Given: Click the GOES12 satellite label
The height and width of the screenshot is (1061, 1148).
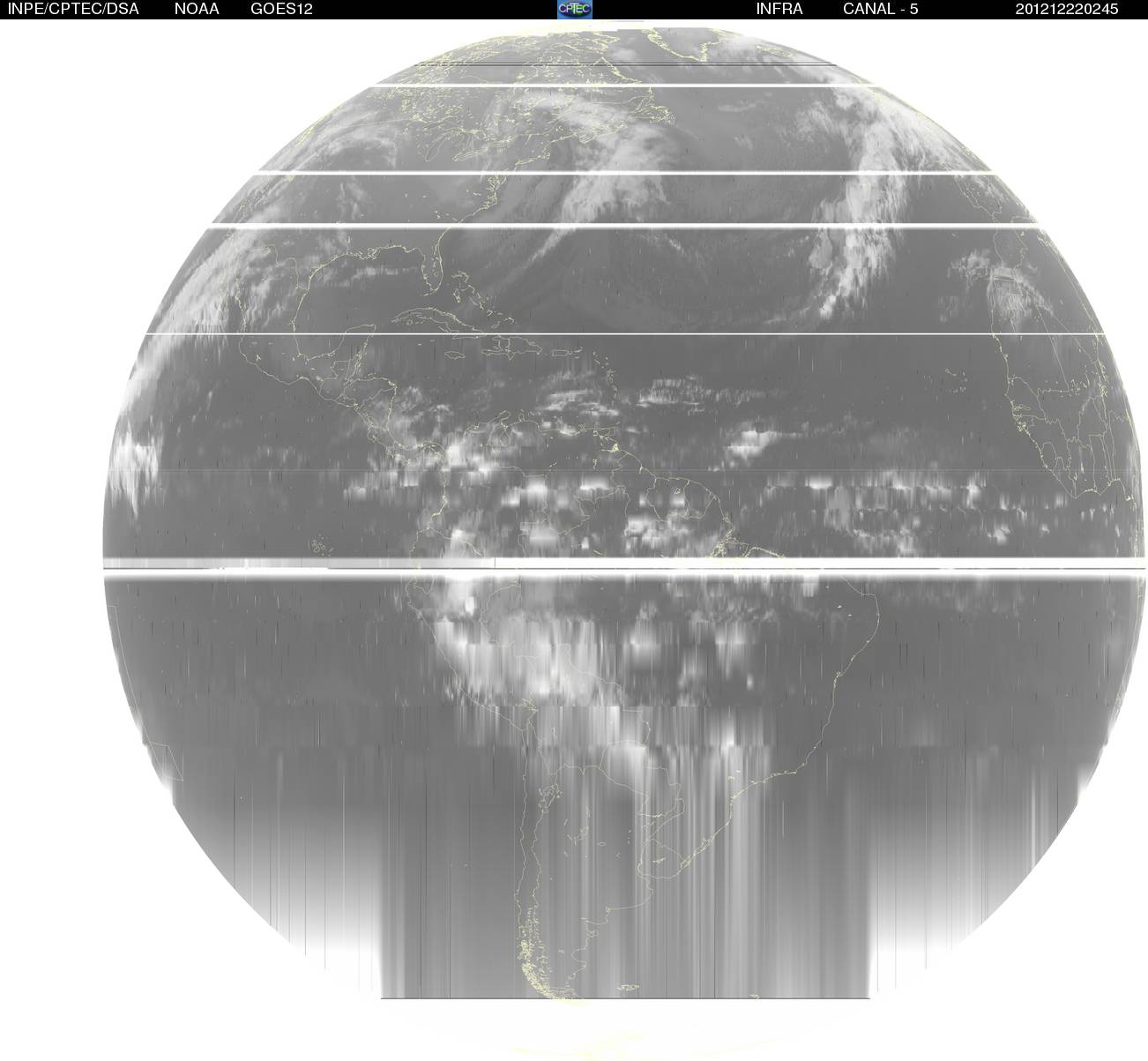Looking at the screenshot, I should (281, 9).
